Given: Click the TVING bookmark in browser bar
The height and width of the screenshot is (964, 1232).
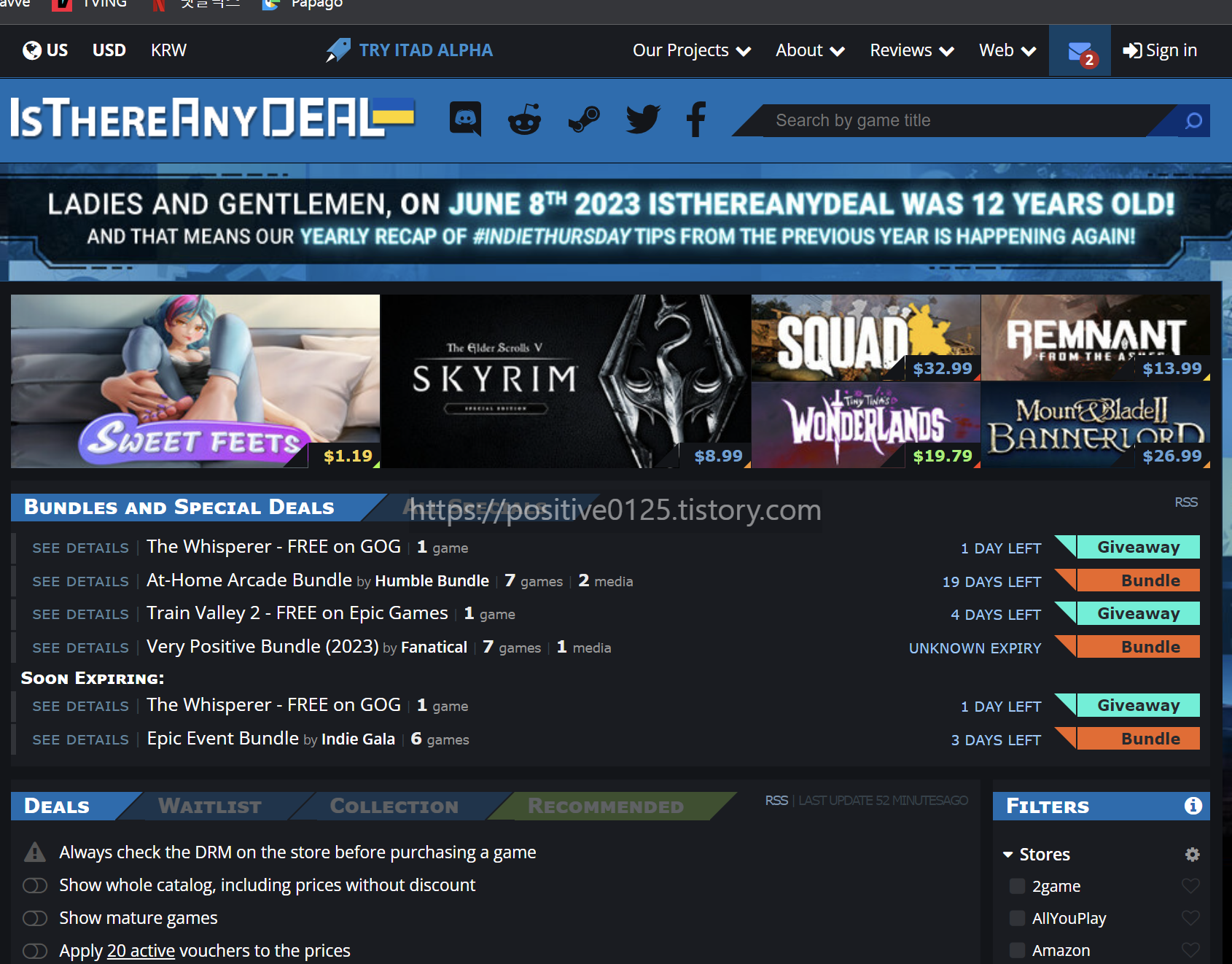Looking at the screenshot, I should pos(91,4).
